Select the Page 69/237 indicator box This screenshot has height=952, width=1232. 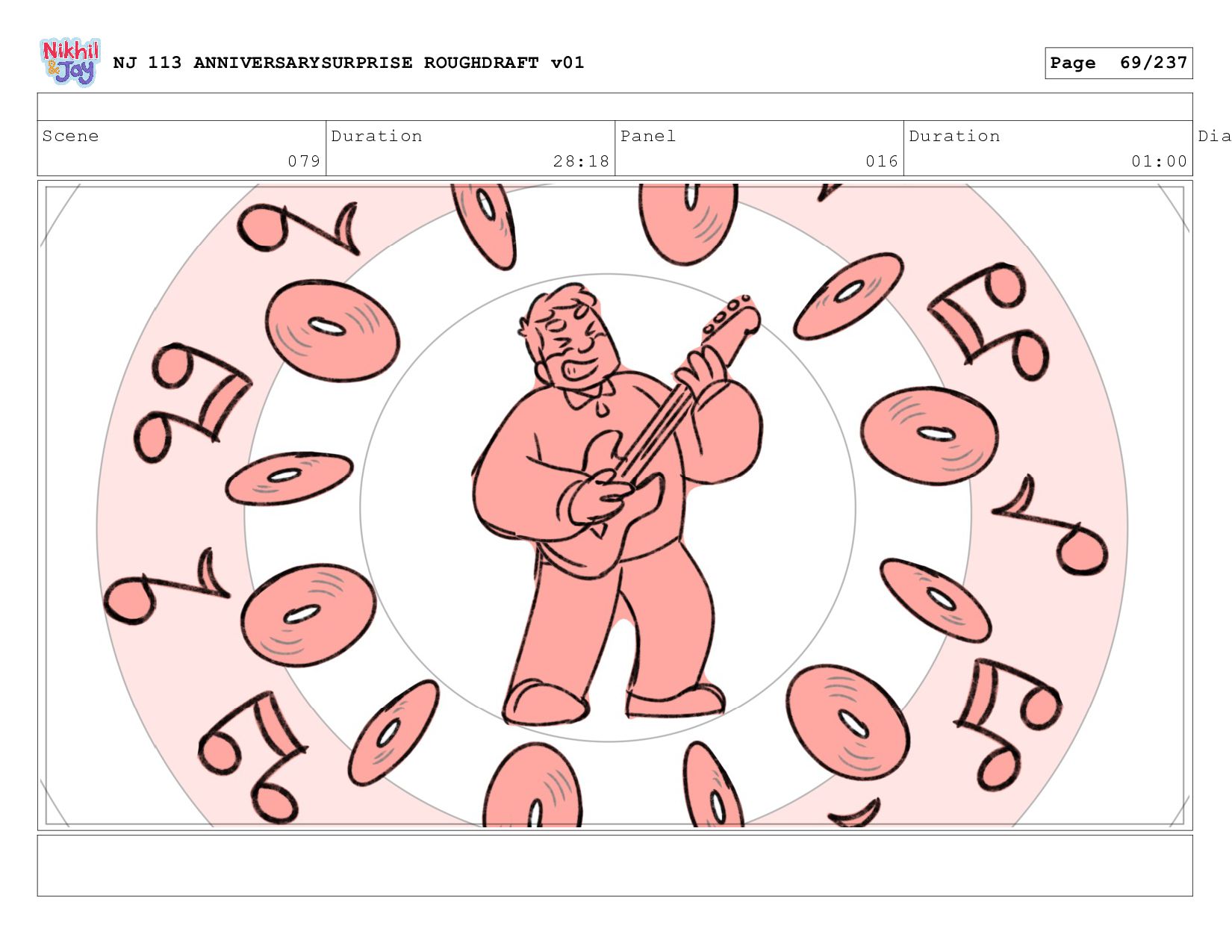click(x=1119, y=63)
